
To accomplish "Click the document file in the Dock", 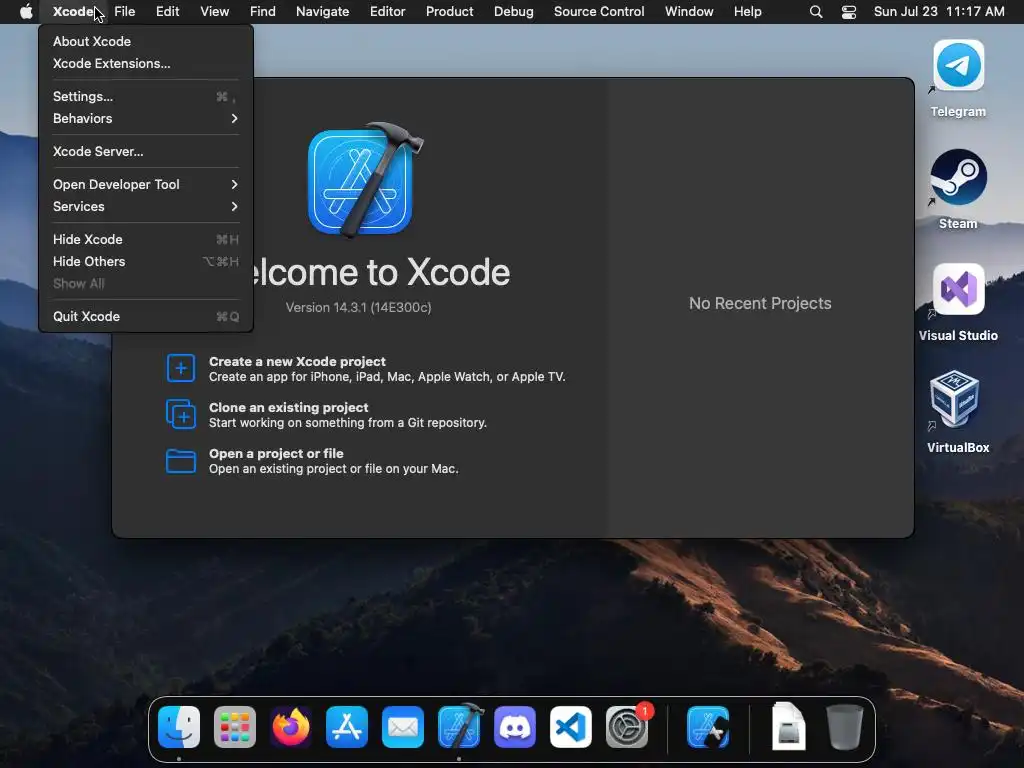I will pyautogui.click(x=788, y=726).
